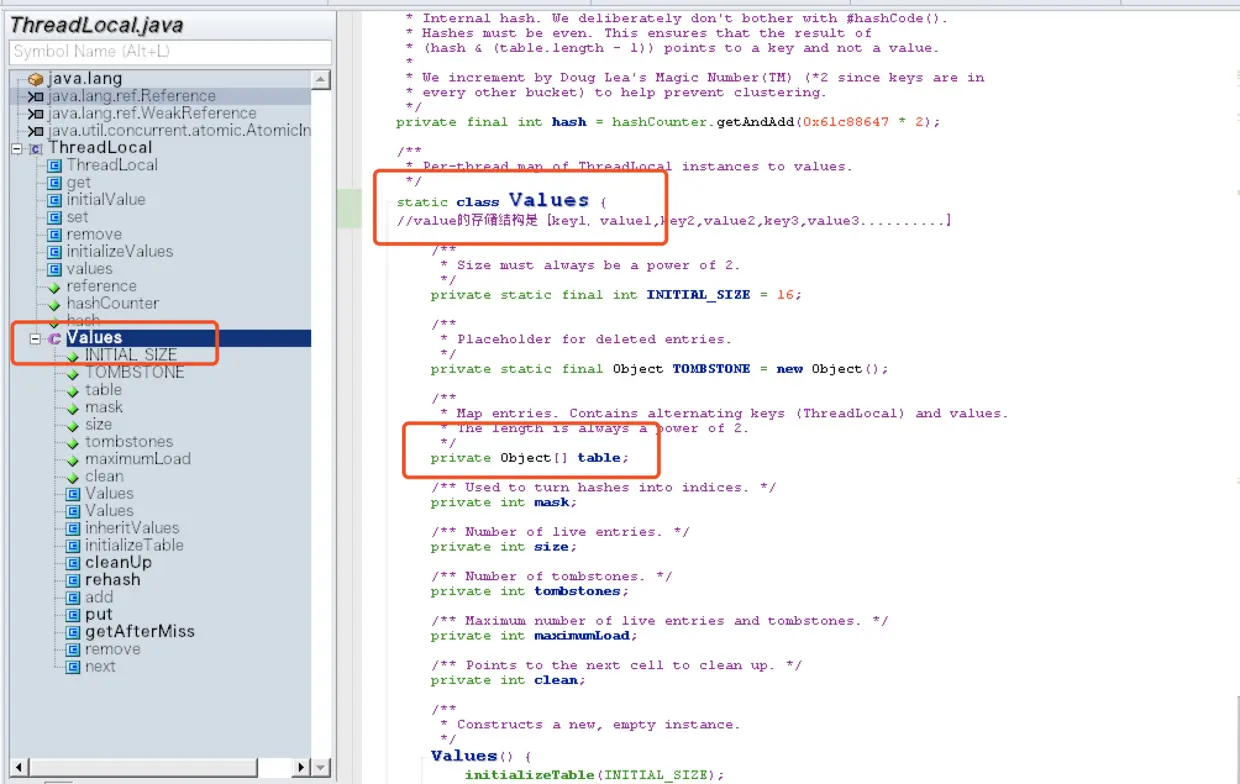Click the Values() constructor in code
The width and height of the screenshot is (1240, 784).
click(481, 756)
